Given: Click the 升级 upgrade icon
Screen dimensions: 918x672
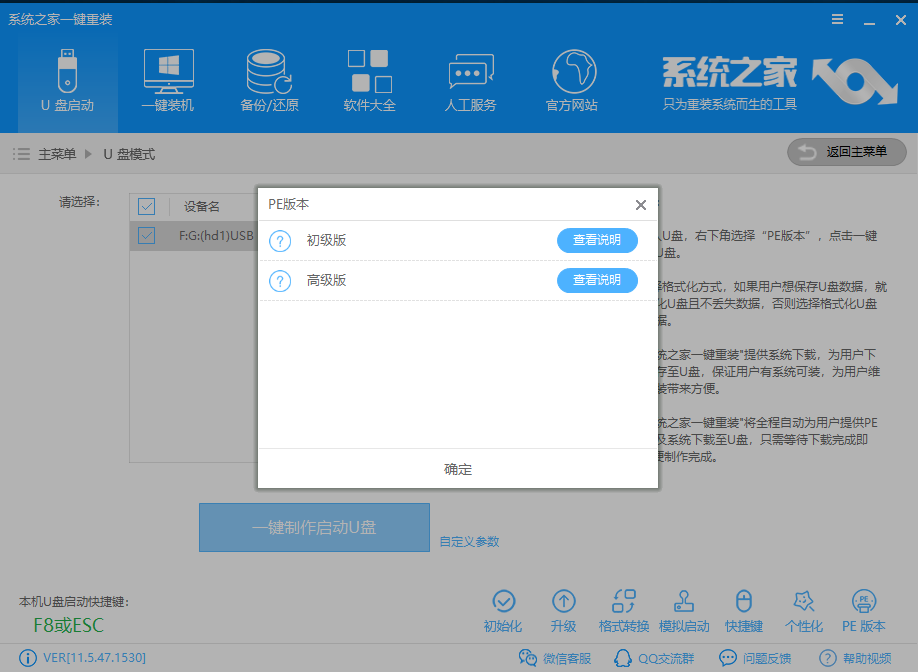Looking at the screenshot, I should [x=564, y=608].
